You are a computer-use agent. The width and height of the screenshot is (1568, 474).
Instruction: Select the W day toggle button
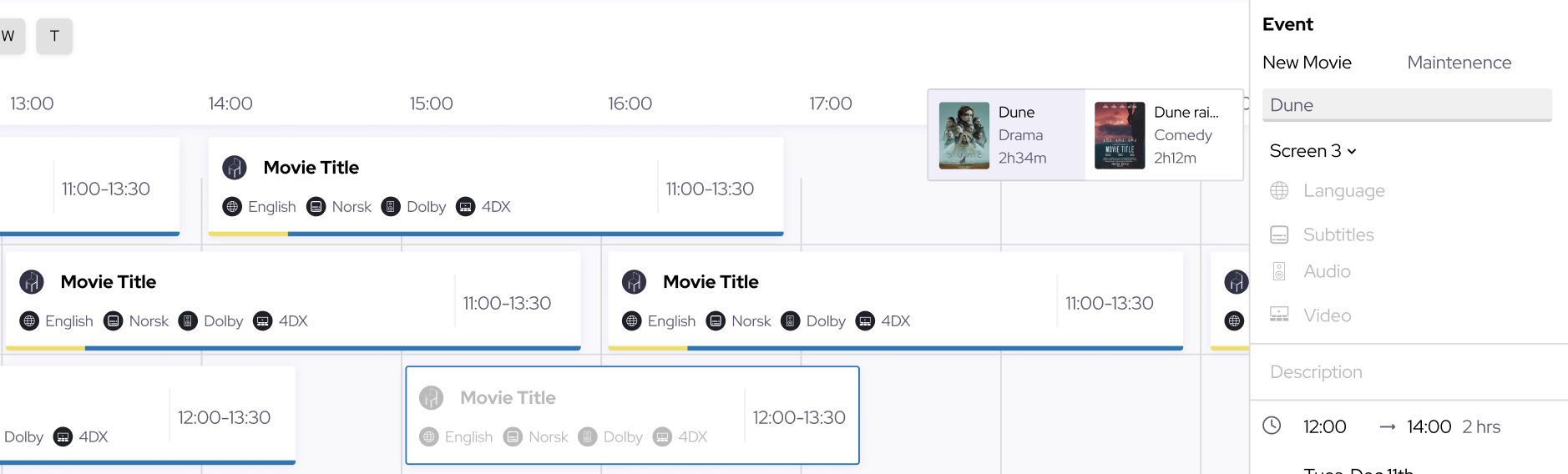tap(10, 36)
